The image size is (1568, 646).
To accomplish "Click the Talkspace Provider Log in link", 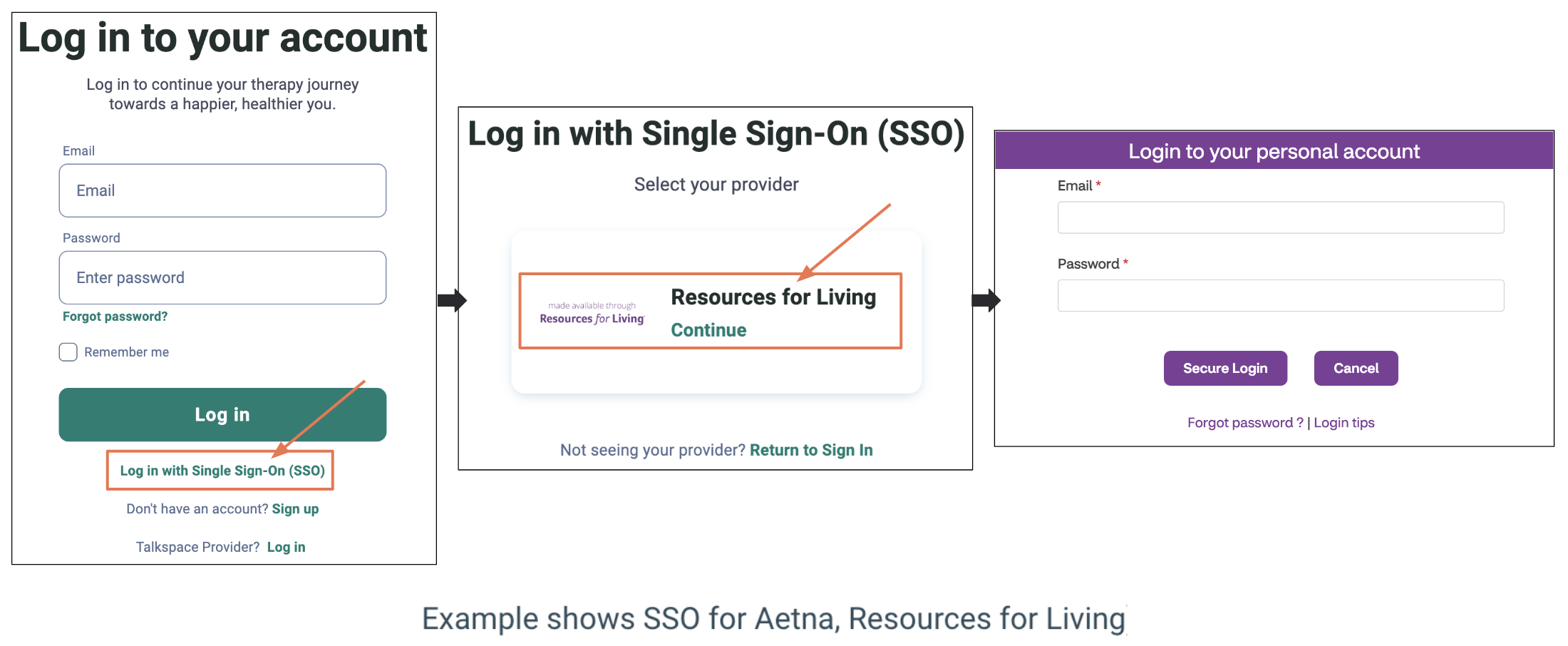I will pyautogui.click(x=286, y=548).
